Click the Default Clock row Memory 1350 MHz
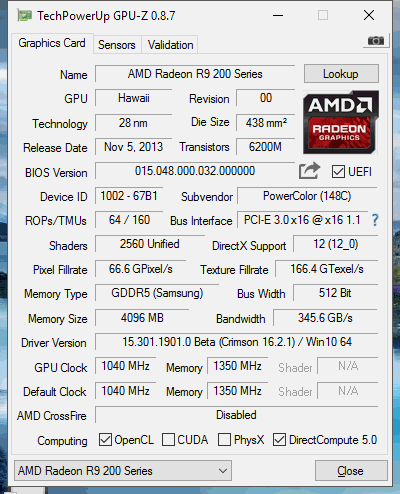This screenshot has height=494, width=400. point(237,391)
